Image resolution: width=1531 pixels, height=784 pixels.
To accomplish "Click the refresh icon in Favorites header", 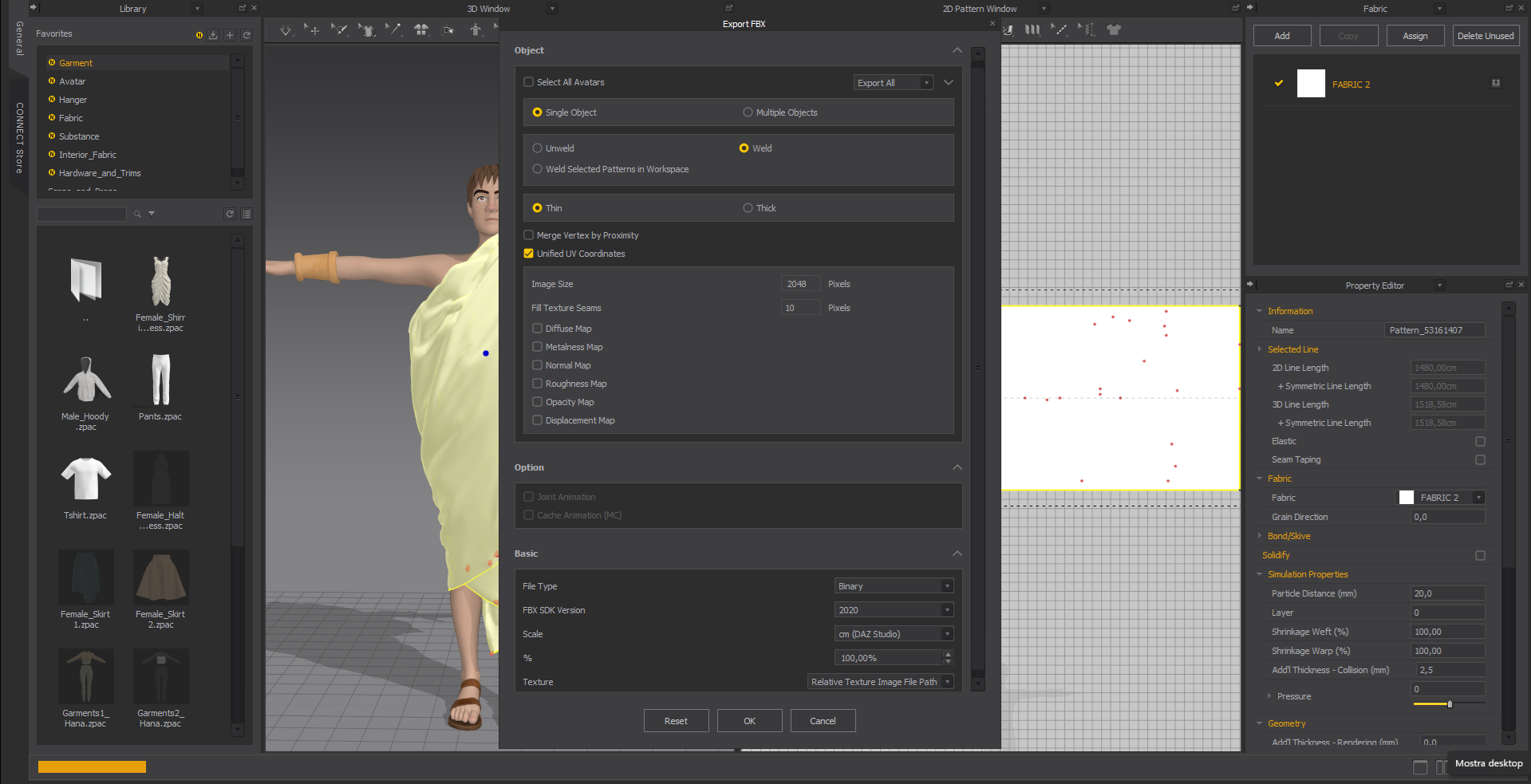I will point(247,35).
